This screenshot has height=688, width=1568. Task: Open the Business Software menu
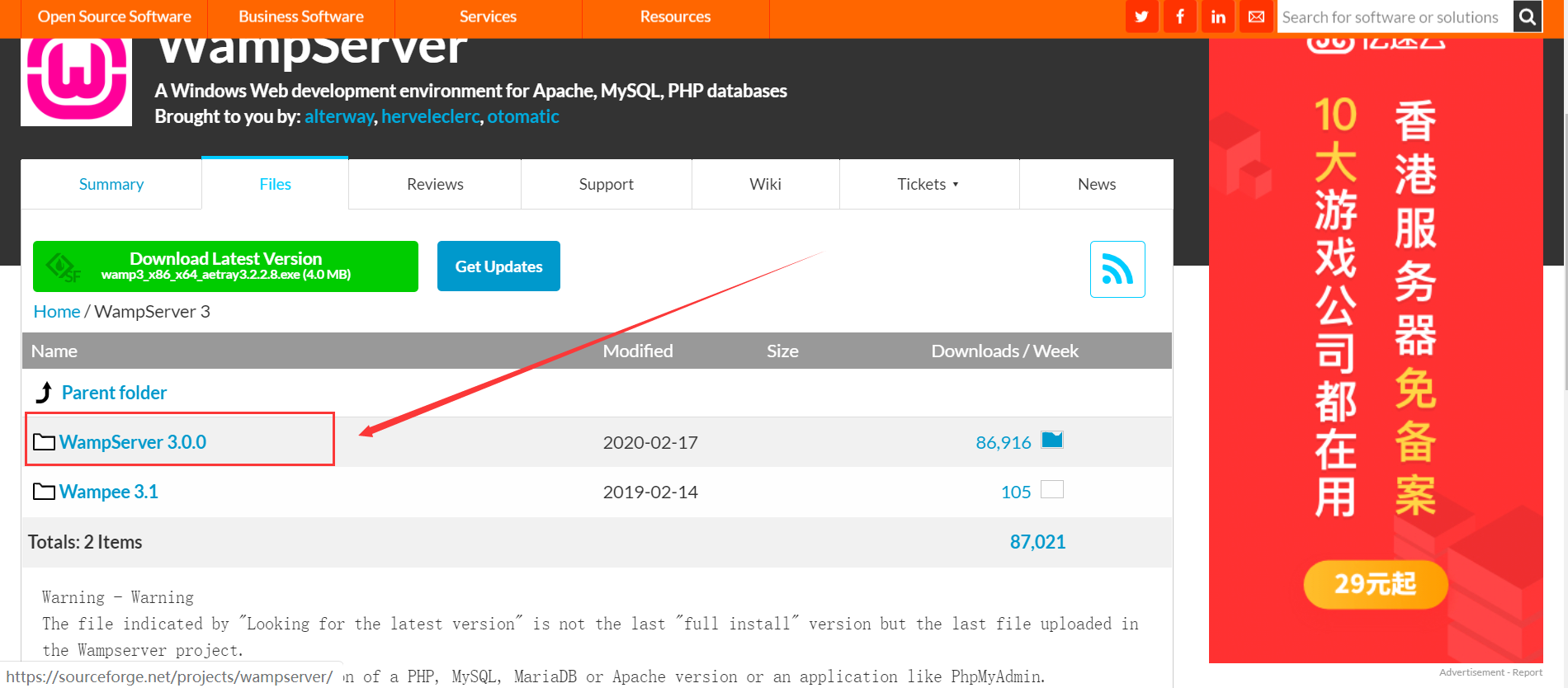click(301, 16)
